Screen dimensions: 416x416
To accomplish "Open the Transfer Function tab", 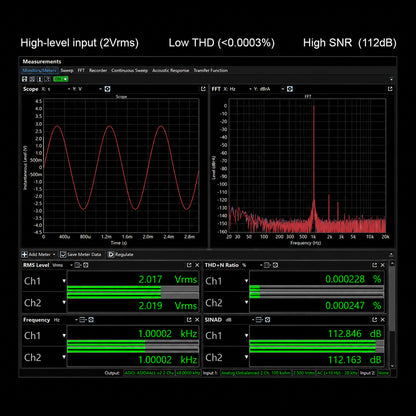I will 211,70.
